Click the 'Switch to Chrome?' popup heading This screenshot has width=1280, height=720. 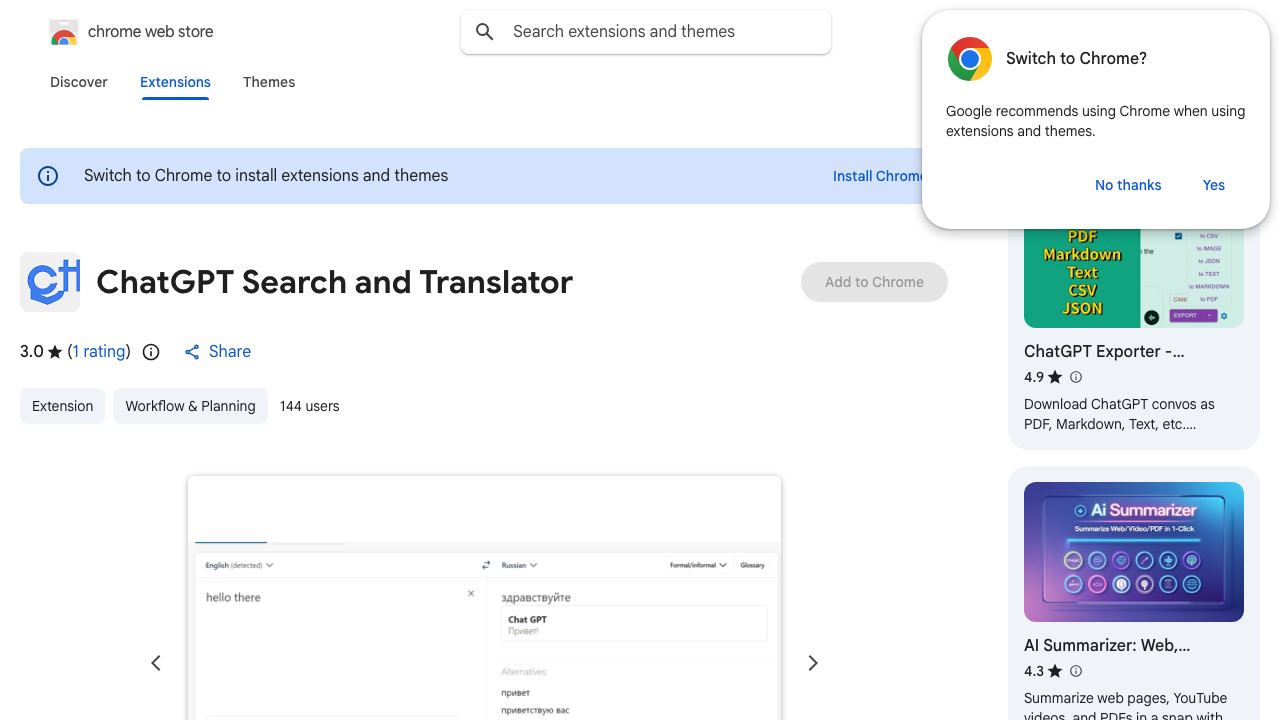tap(1076, 58)
